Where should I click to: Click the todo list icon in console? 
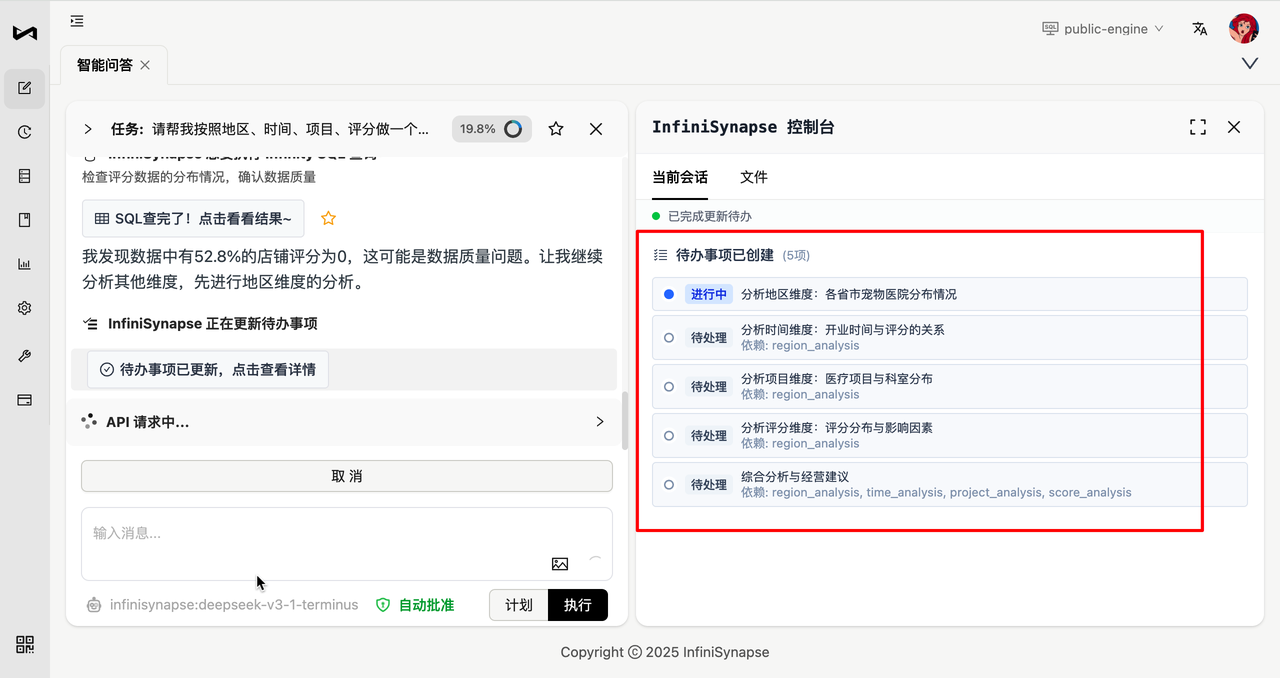pos(660,255)
